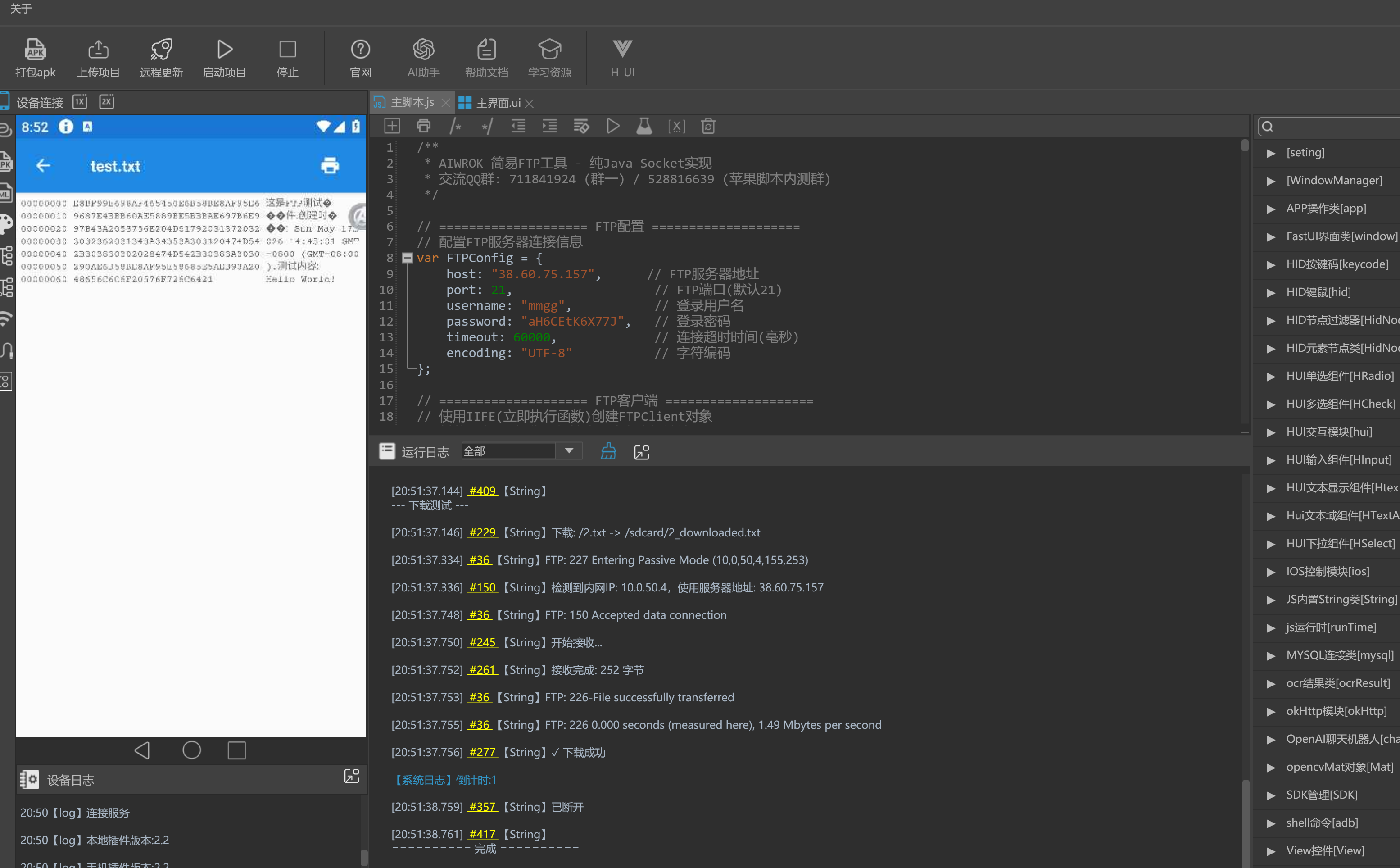Image resolution: width=1400 pixels, height=868 pixels.
Task: Click the 设备连接 panel header
Action: click(40, 102)
